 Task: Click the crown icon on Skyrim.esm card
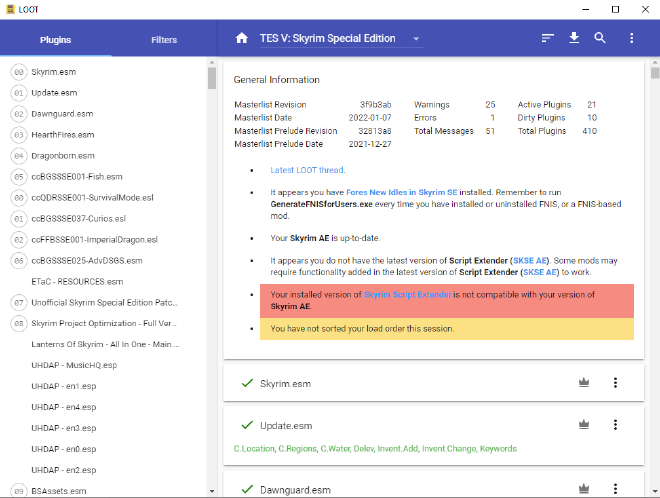tap(584, 383)
